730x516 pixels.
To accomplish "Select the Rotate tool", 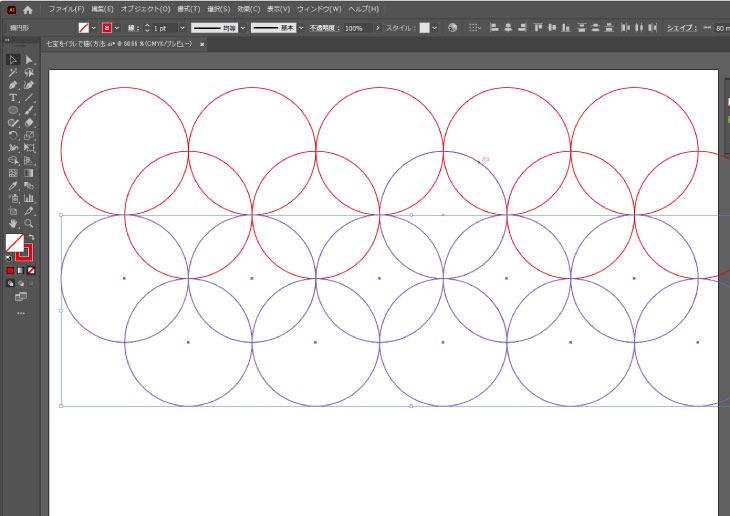I will point(13,135).
